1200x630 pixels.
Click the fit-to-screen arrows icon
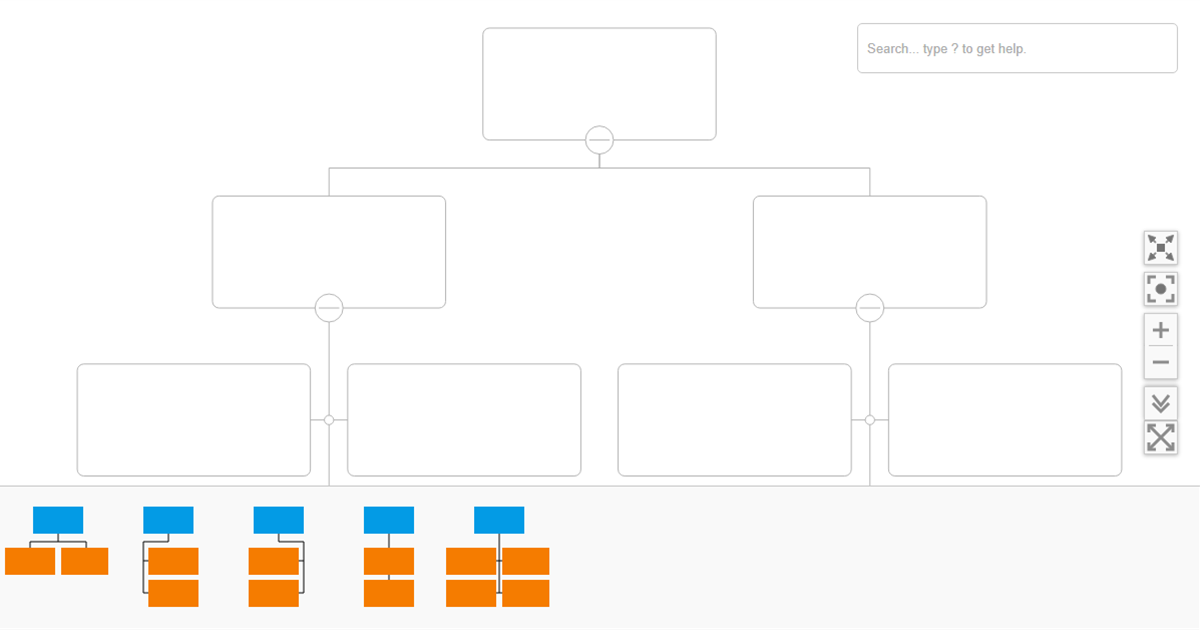[1160, 247]
